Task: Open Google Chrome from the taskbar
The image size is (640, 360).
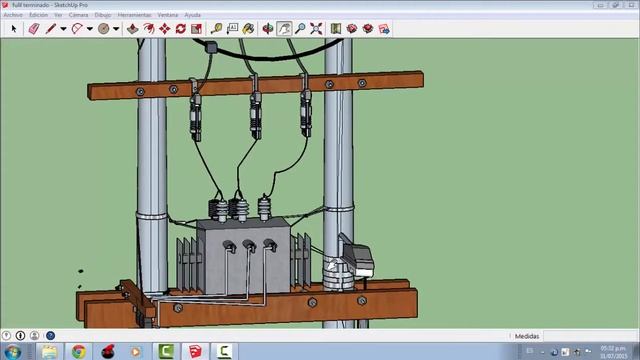Action: pyautogui.click(x=79, y=351)
